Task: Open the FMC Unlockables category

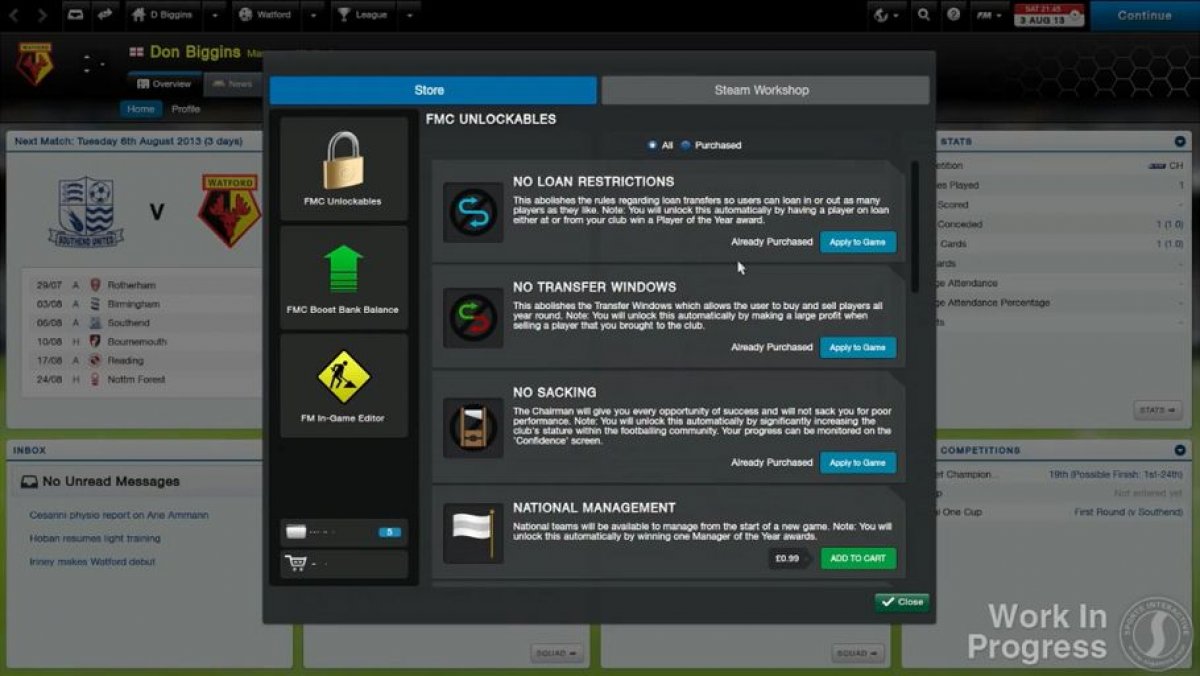Action: (343, 168)
